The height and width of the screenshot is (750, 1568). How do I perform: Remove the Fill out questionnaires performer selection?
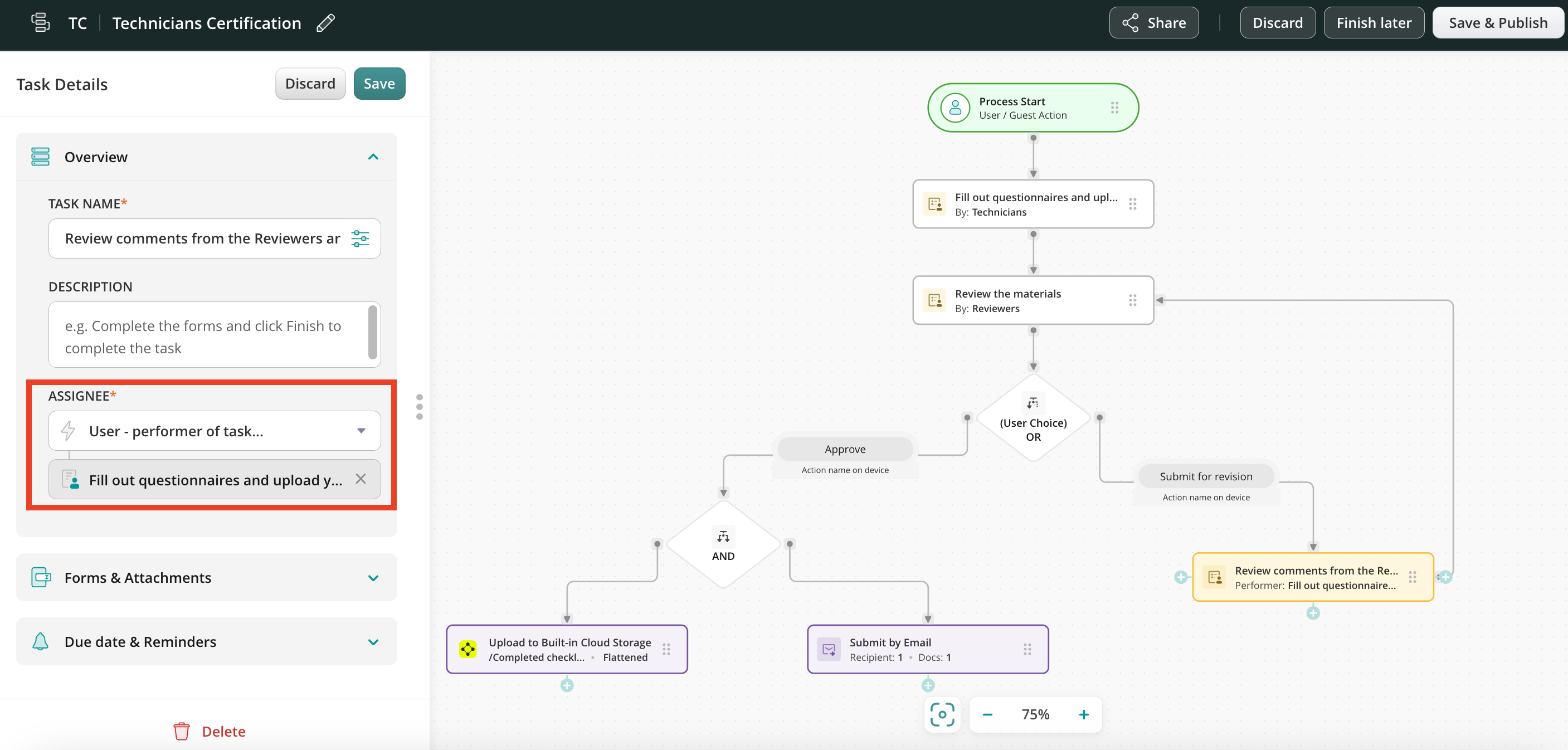361,479
